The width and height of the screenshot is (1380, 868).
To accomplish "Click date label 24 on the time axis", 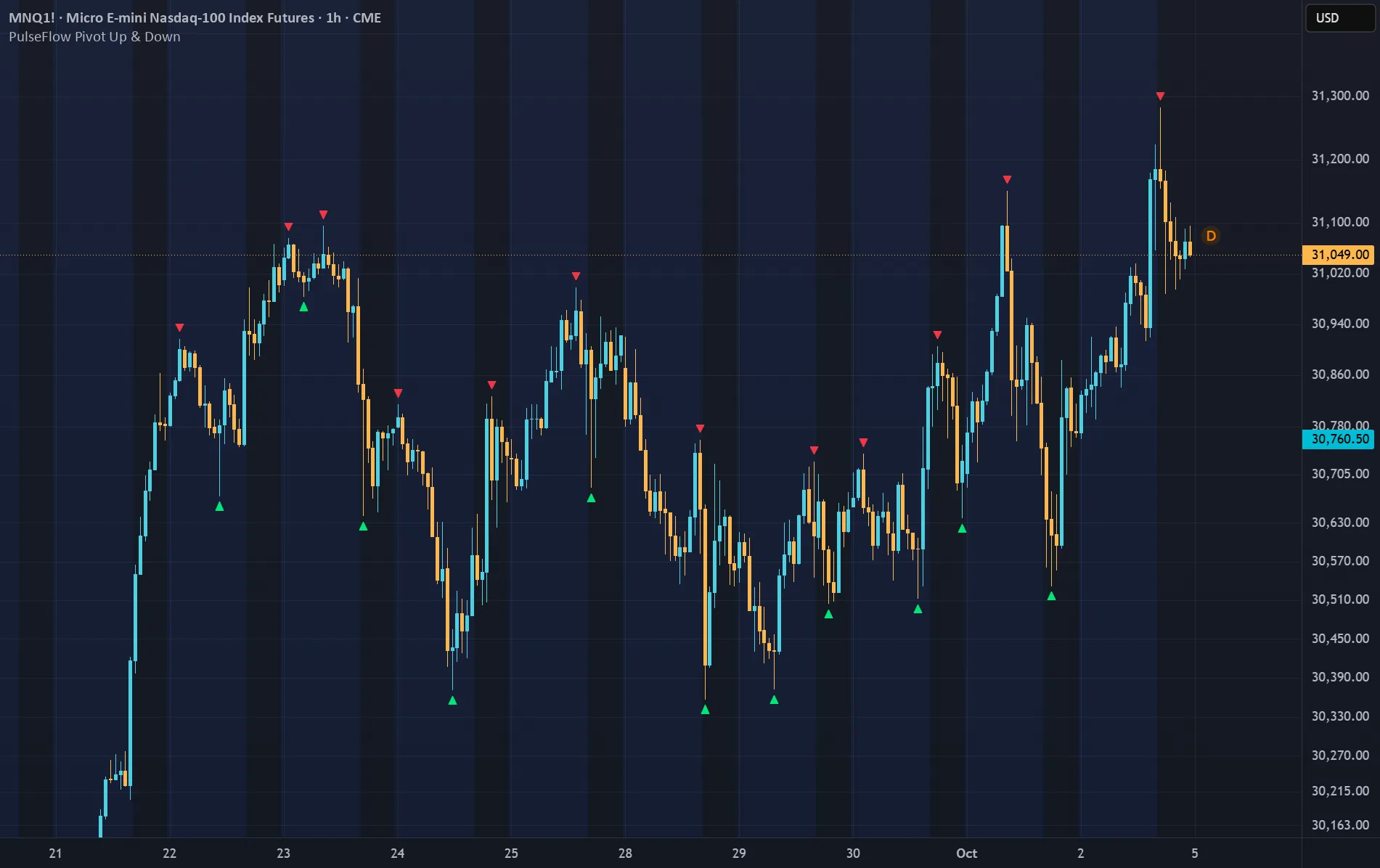I will coord(397,853).
